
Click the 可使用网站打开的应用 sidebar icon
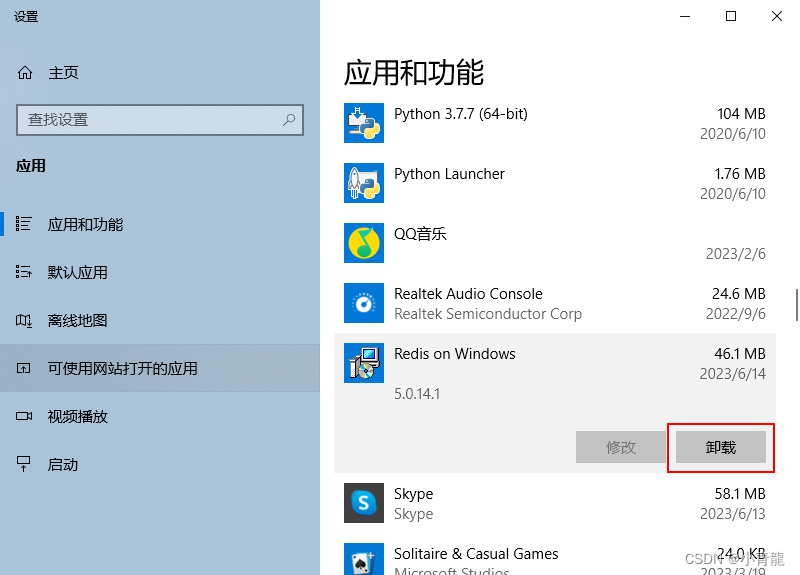point(23,368)
